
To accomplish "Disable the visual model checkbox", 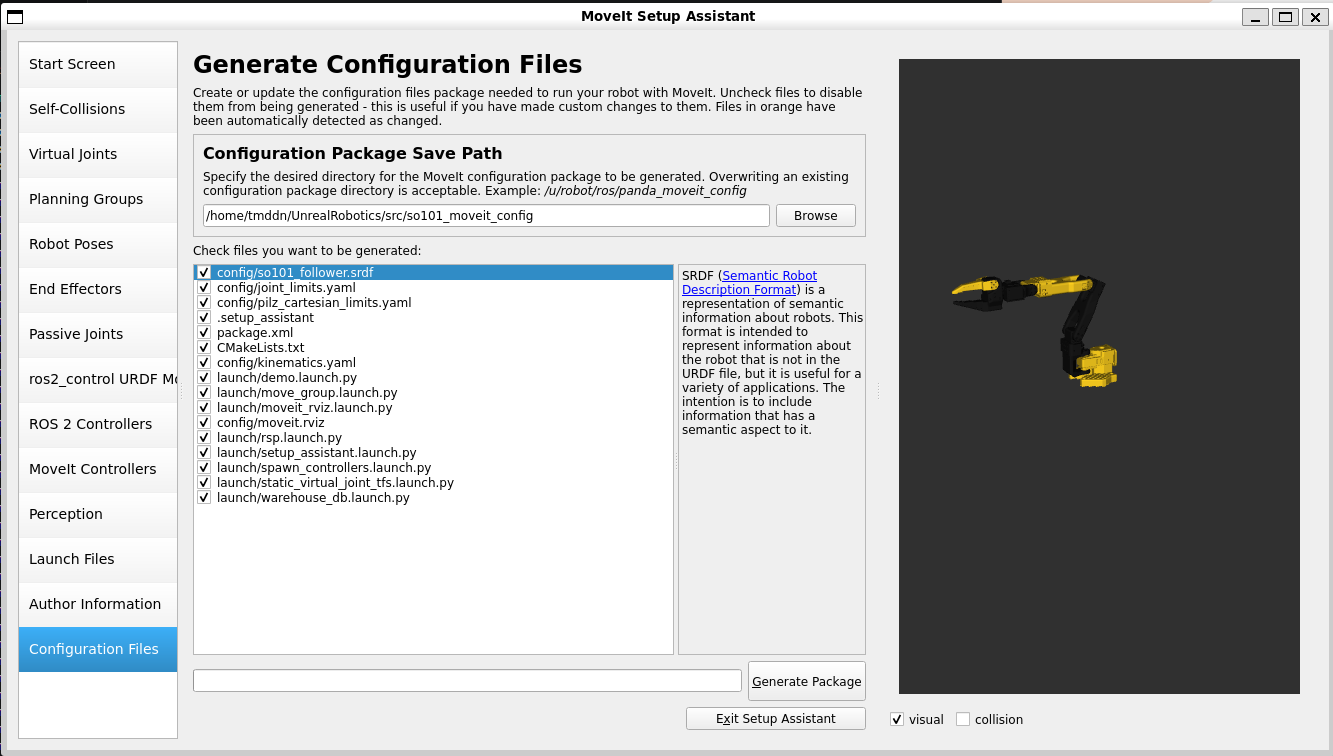I will point(897,719).
